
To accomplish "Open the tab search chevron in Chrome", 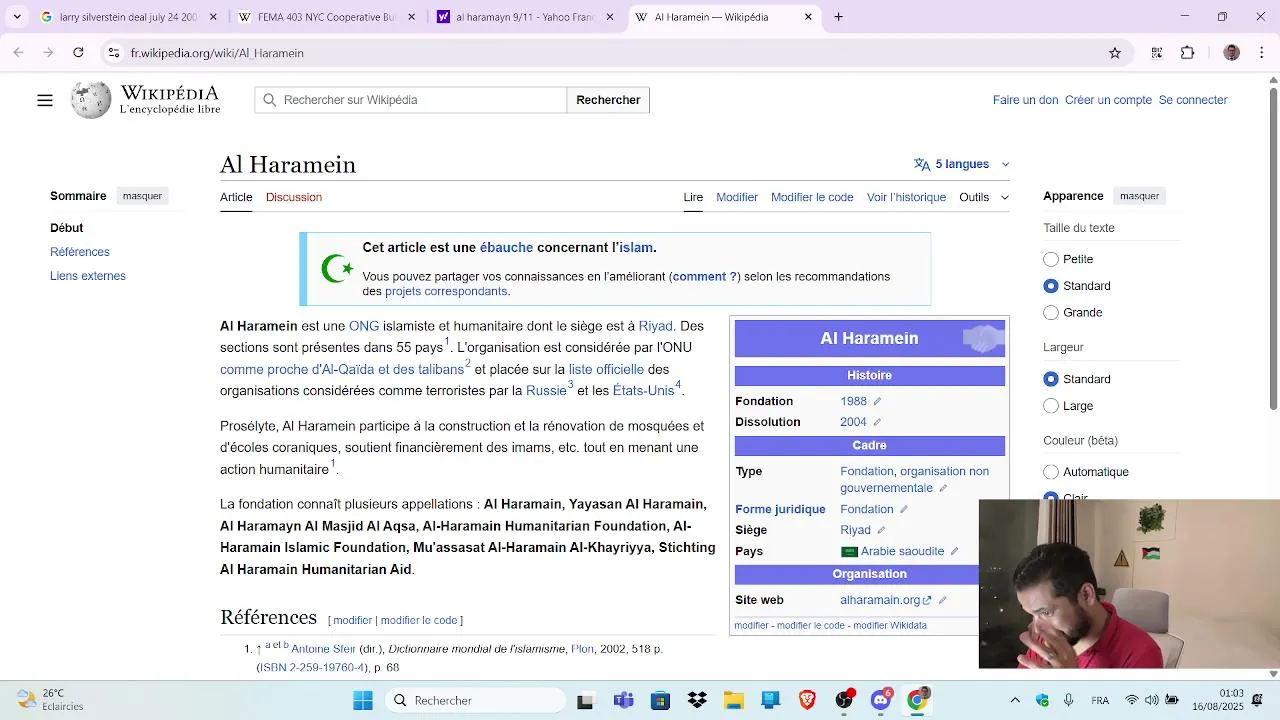I will [17, 17].
